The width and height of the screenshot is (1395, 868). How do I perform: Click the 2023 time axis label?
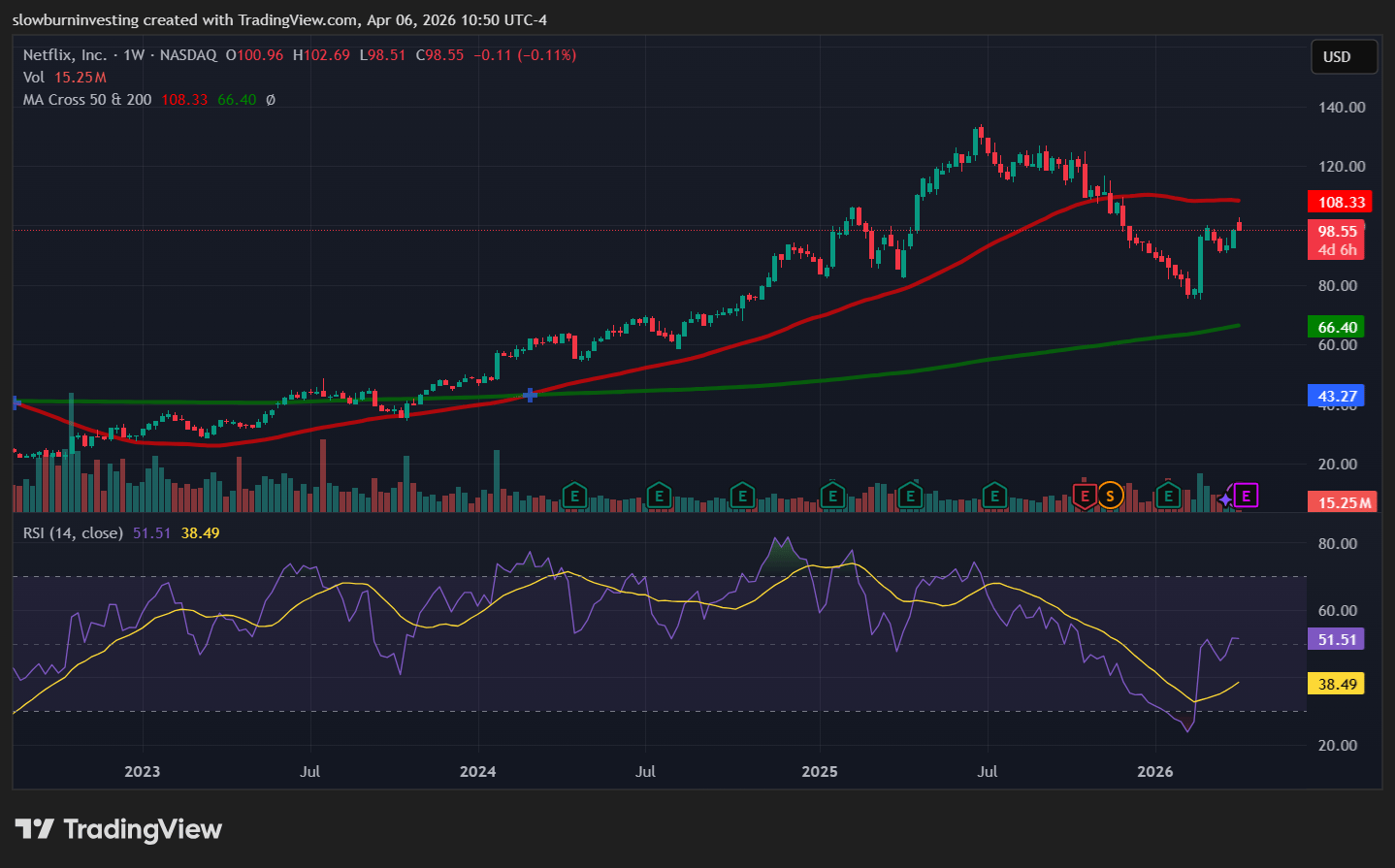(x=143, y=772)
